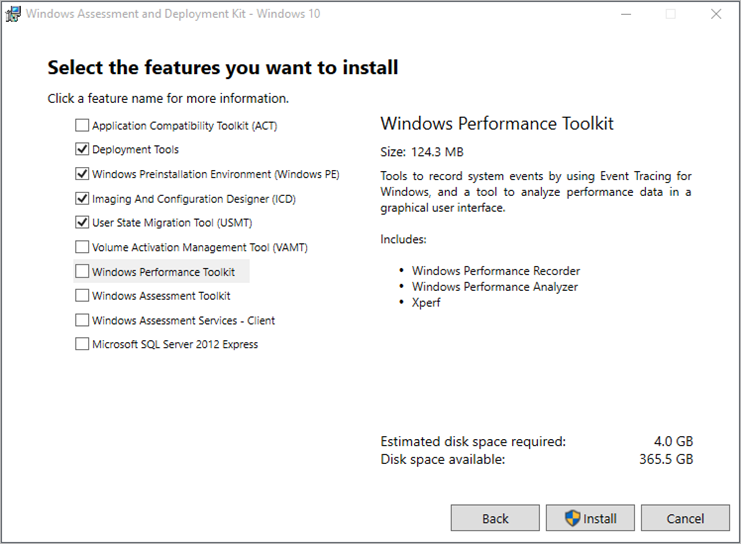Click the Deployment Tools feature name
741x544 pixels.
[x=135, y=150]
